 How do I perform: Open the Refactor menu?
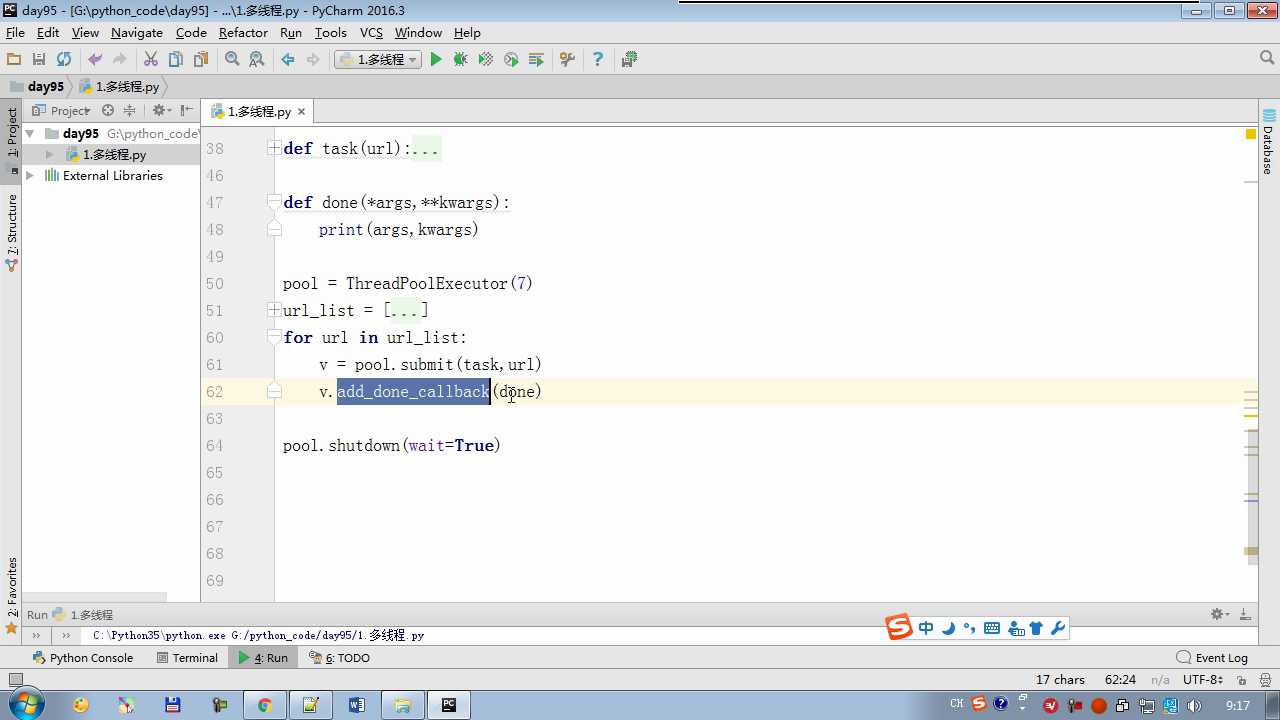243,33
